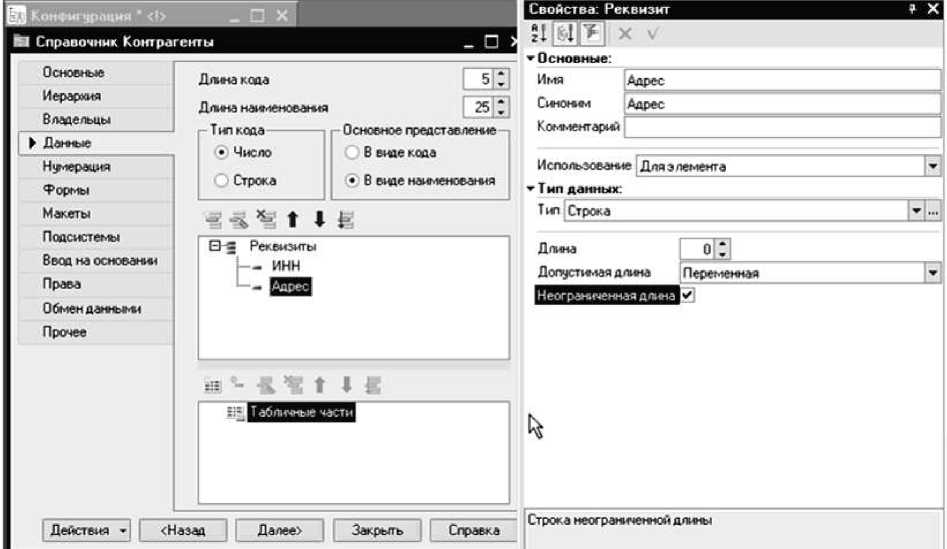Click edit icon in табличные части toolbar
The image size is (947, 549).
[266, 385]
